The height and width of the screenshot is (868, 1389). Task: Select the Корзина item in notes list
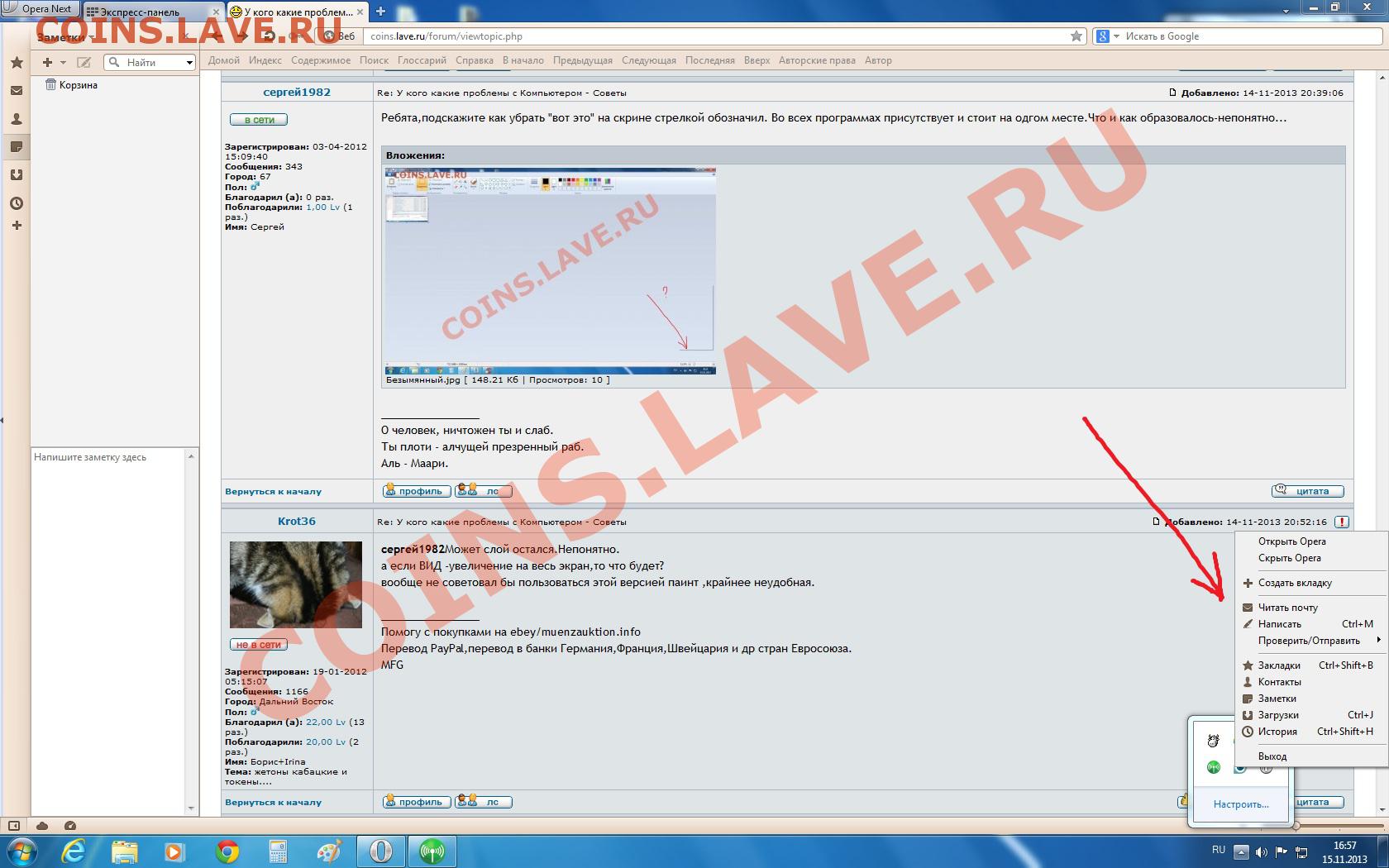(71, 85)
